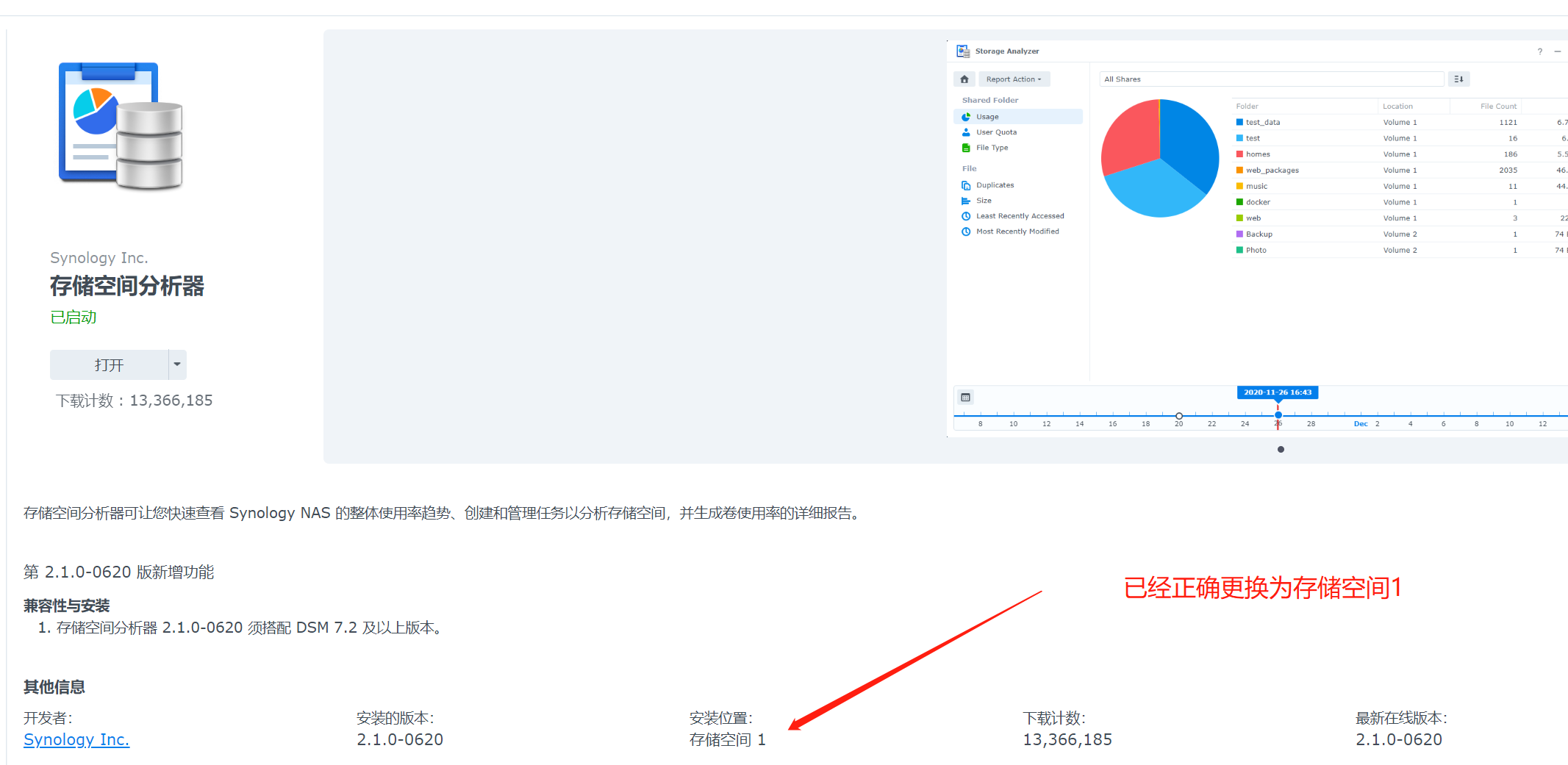
Task: Select the Backup folder row
Action: [1400, 234]
